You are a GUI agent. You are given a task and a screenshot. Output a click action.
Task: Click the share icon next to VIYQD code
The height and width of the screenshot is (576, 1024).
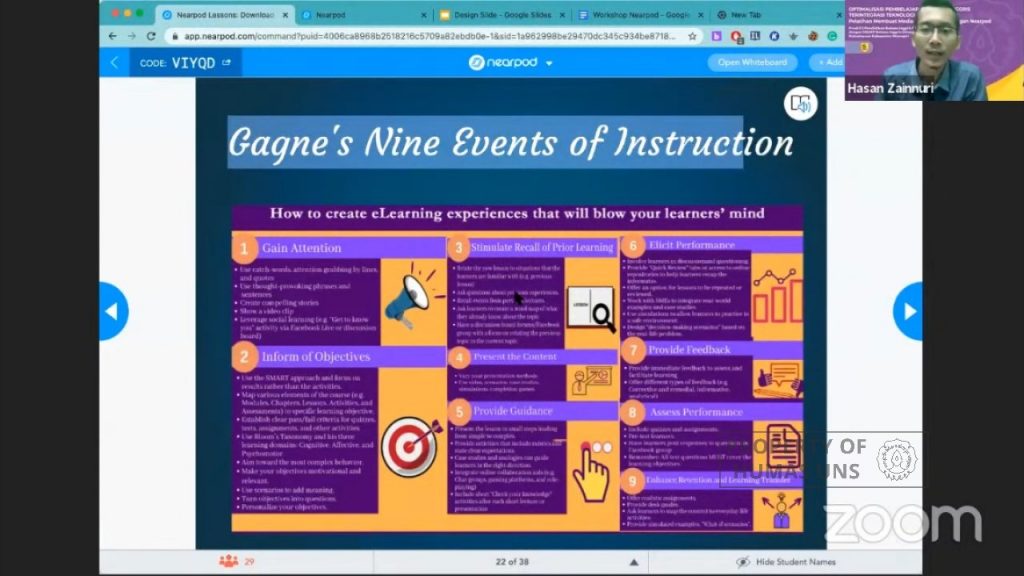pyautogui.click(x=227, y=63)
